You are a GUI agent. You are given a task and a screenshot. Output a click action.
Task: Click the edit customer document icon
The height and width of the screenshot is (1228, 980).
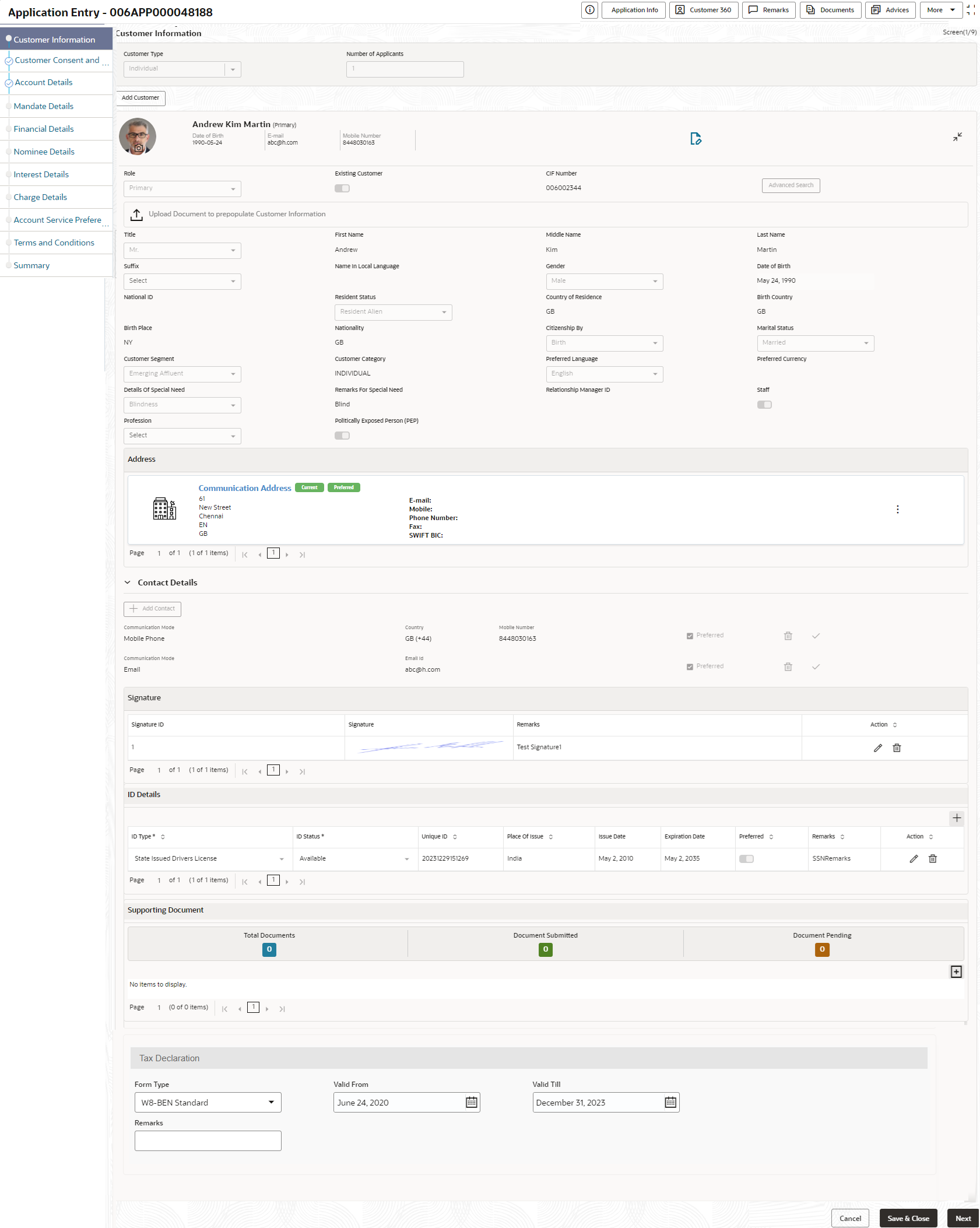point(696,139)
